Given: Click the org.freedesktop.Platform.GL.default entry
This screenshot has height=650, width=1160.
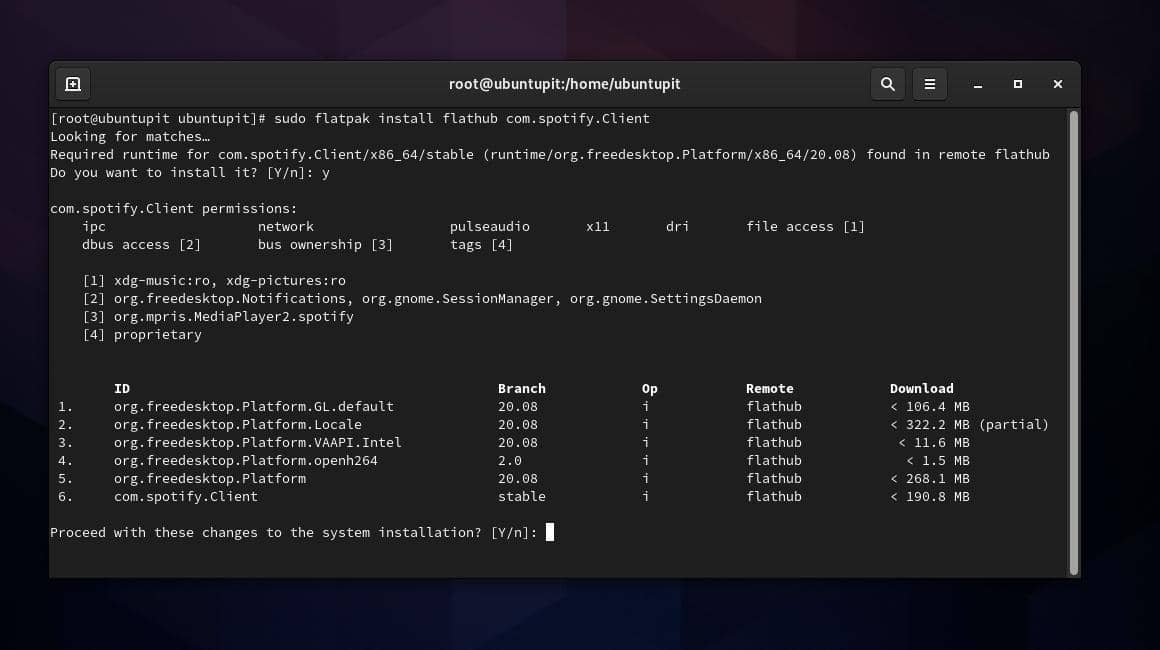Looking at the screenshot, I should 253,406.
